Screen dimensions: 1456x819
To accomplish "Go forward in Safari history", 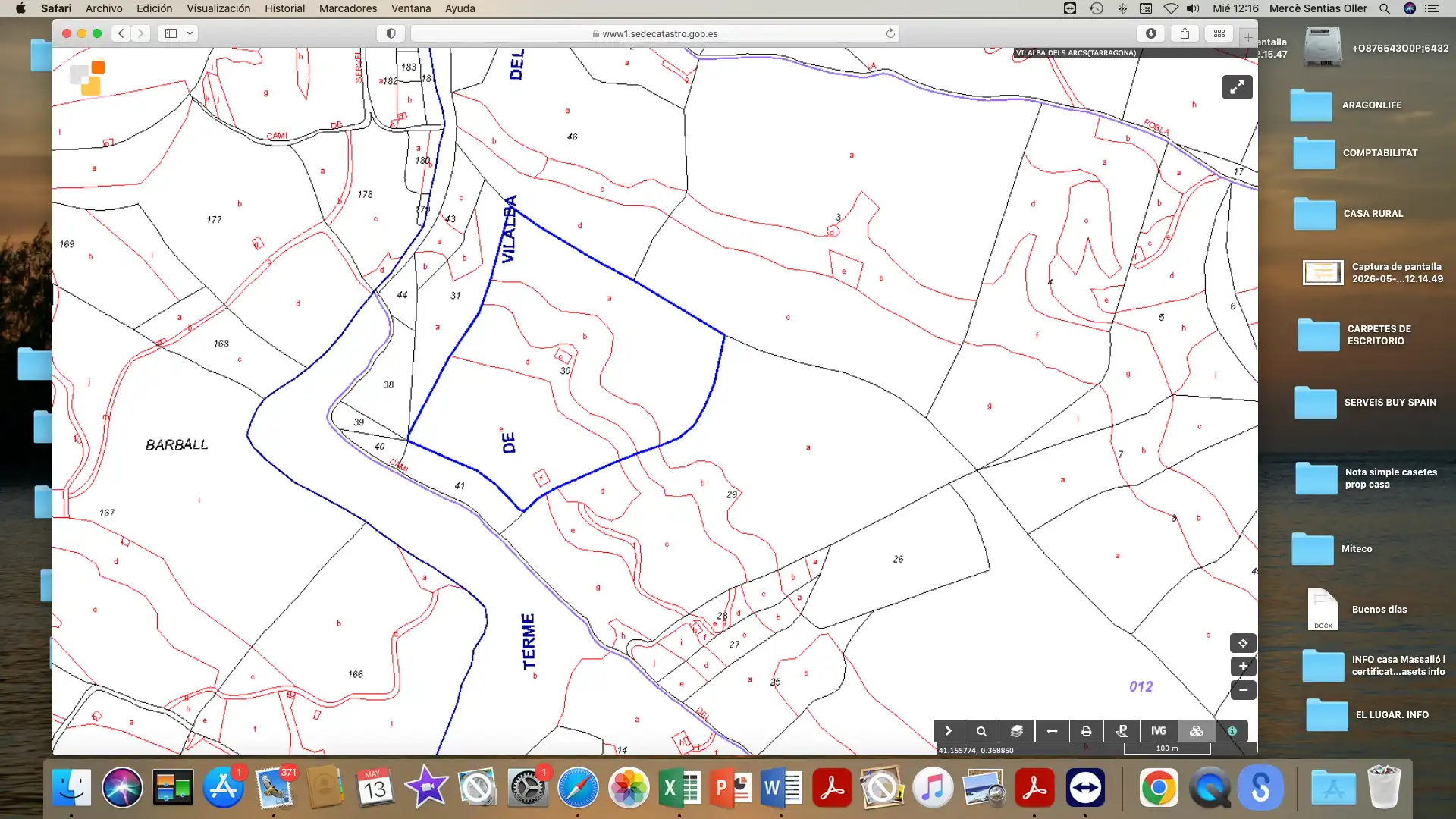I will coord(140,33).
